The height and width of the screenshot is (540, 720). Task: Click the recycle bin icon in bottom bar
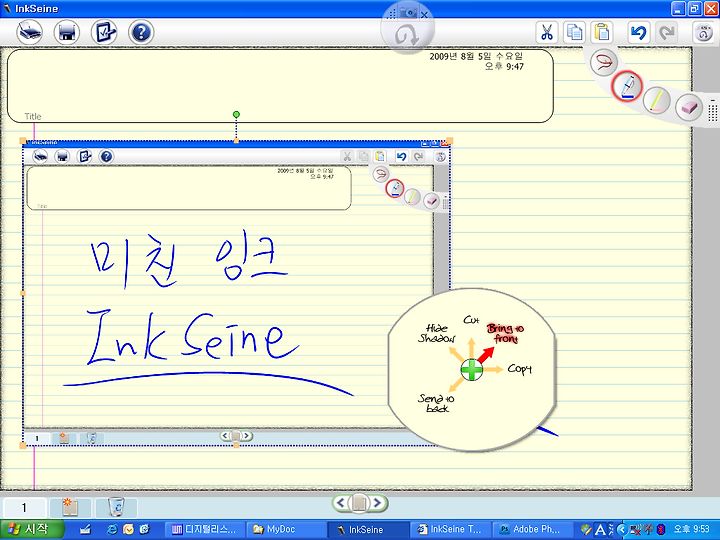[x=117, y=507]
